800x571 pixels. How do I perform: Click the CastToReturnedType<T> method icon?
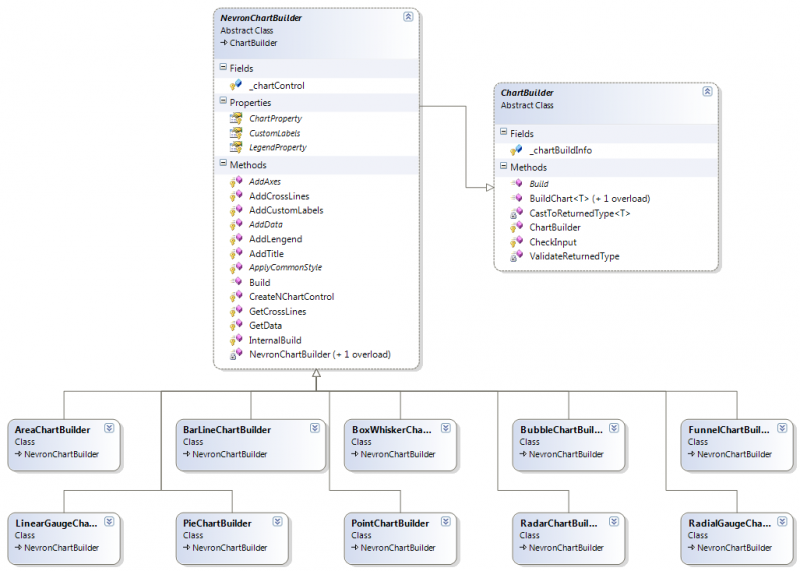[516, 213]
